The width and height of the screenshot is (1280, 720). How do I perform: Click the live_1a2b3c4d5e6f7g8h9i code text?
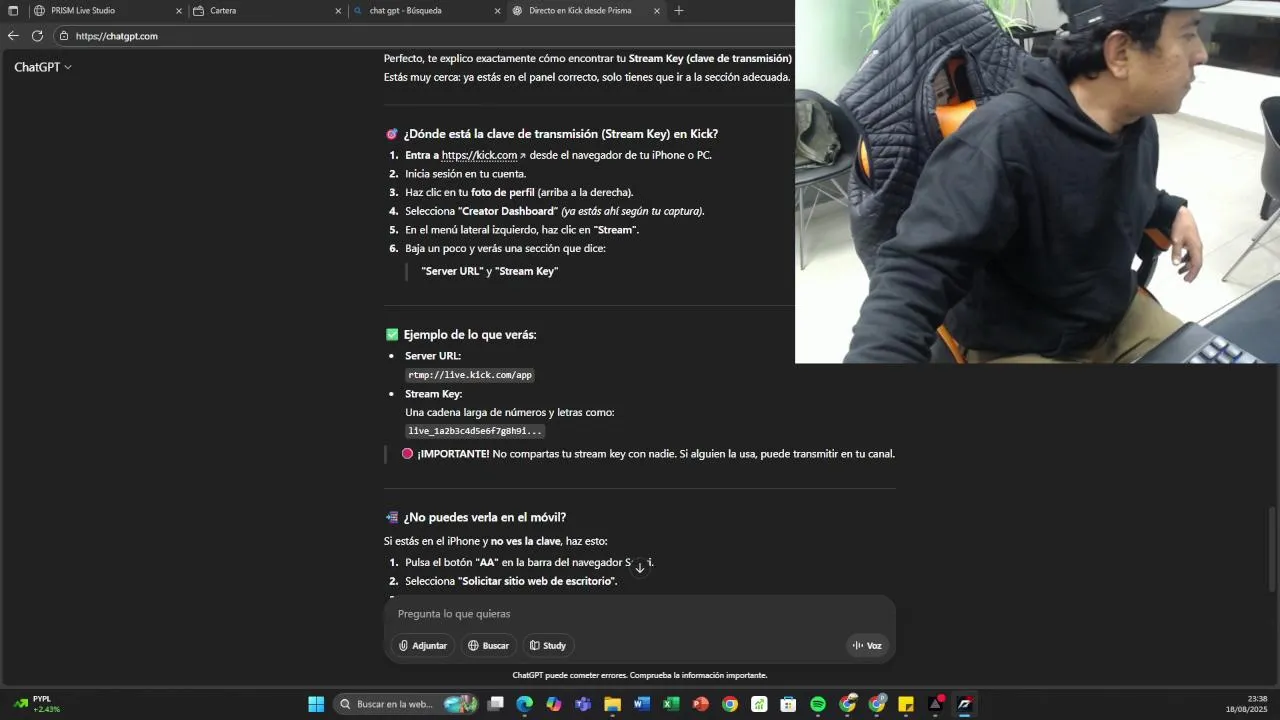tap(475, 431)
